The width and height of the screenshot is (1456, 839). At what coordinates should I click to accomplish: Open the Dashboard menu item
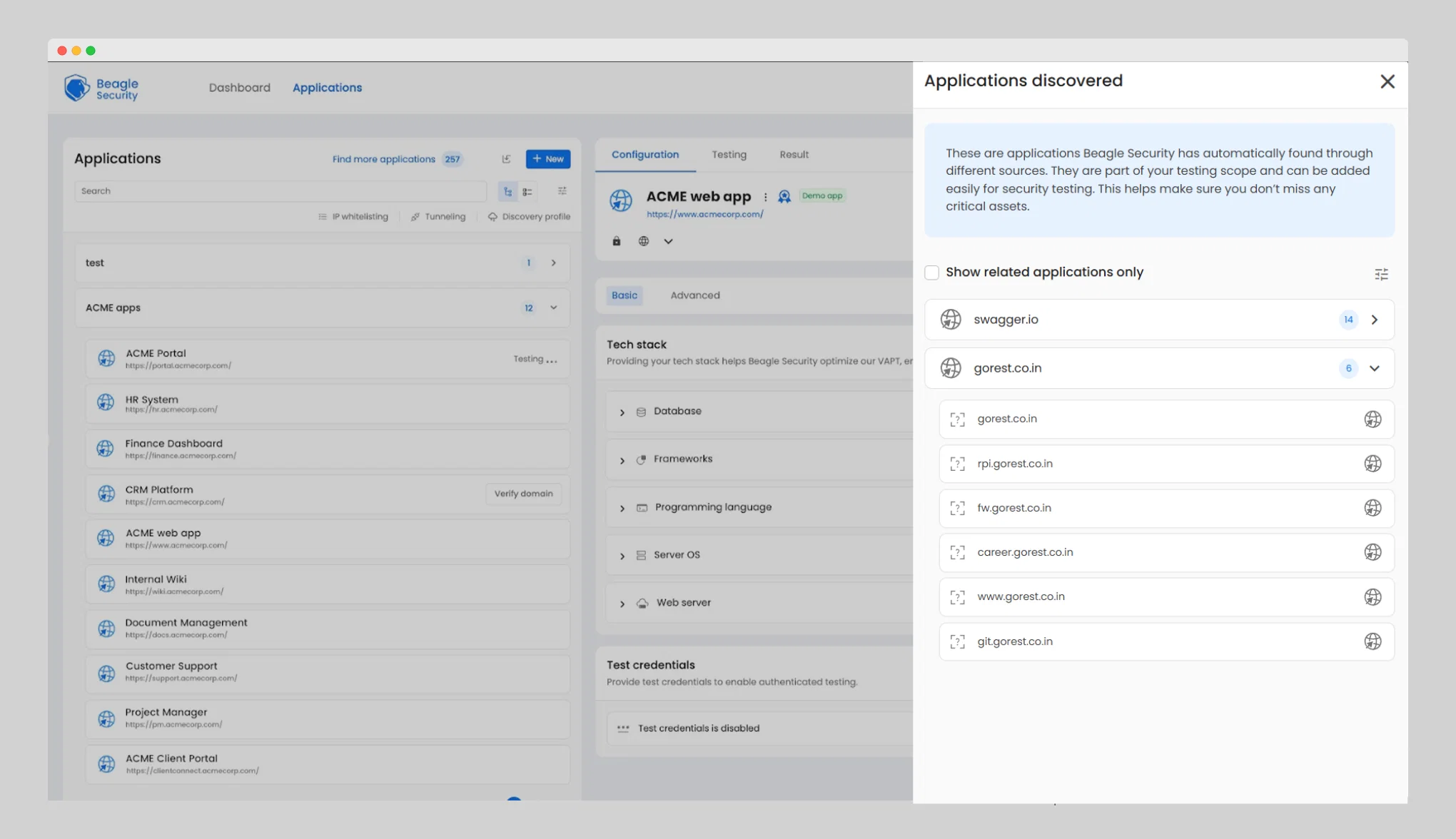[239, 88]
